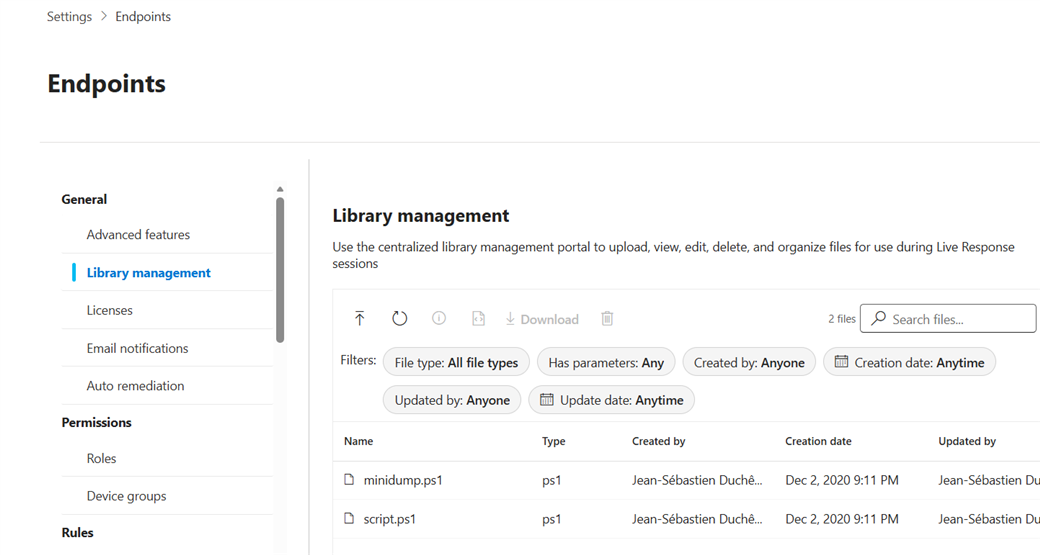Expand the Created by filter

[749, 362]
